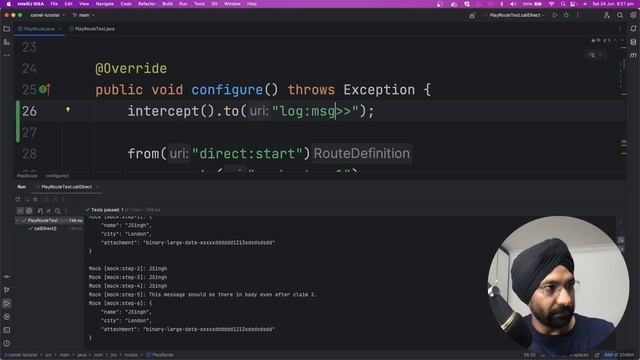
Task: Click routes in bottom navigation bar
Action: click(x=131, y=355)
